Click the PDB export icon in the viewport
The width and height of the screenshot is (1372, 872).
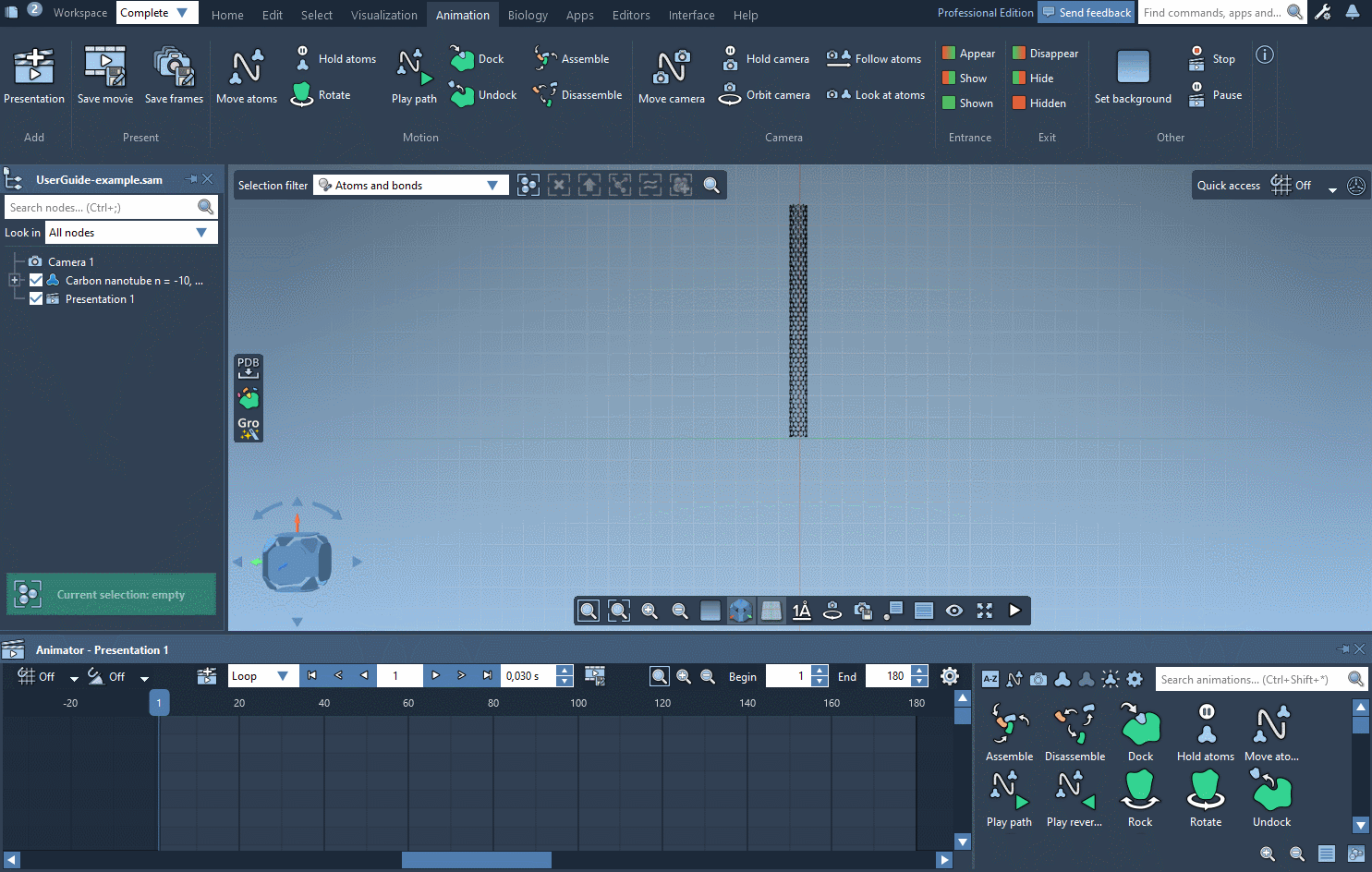(248, 368)
